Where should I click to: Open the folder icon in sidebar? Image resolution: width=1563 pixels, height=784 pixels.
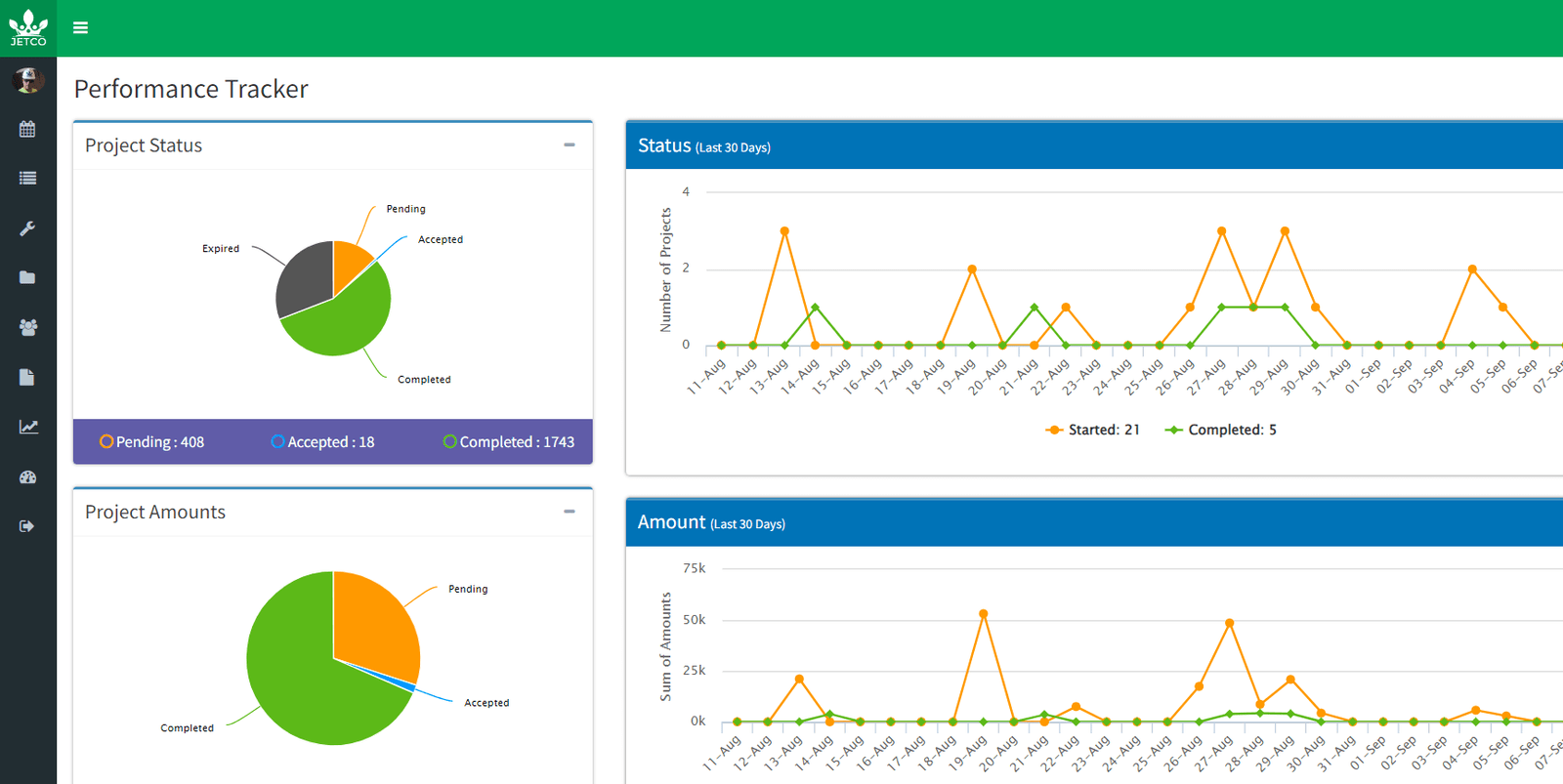point(27,278)
